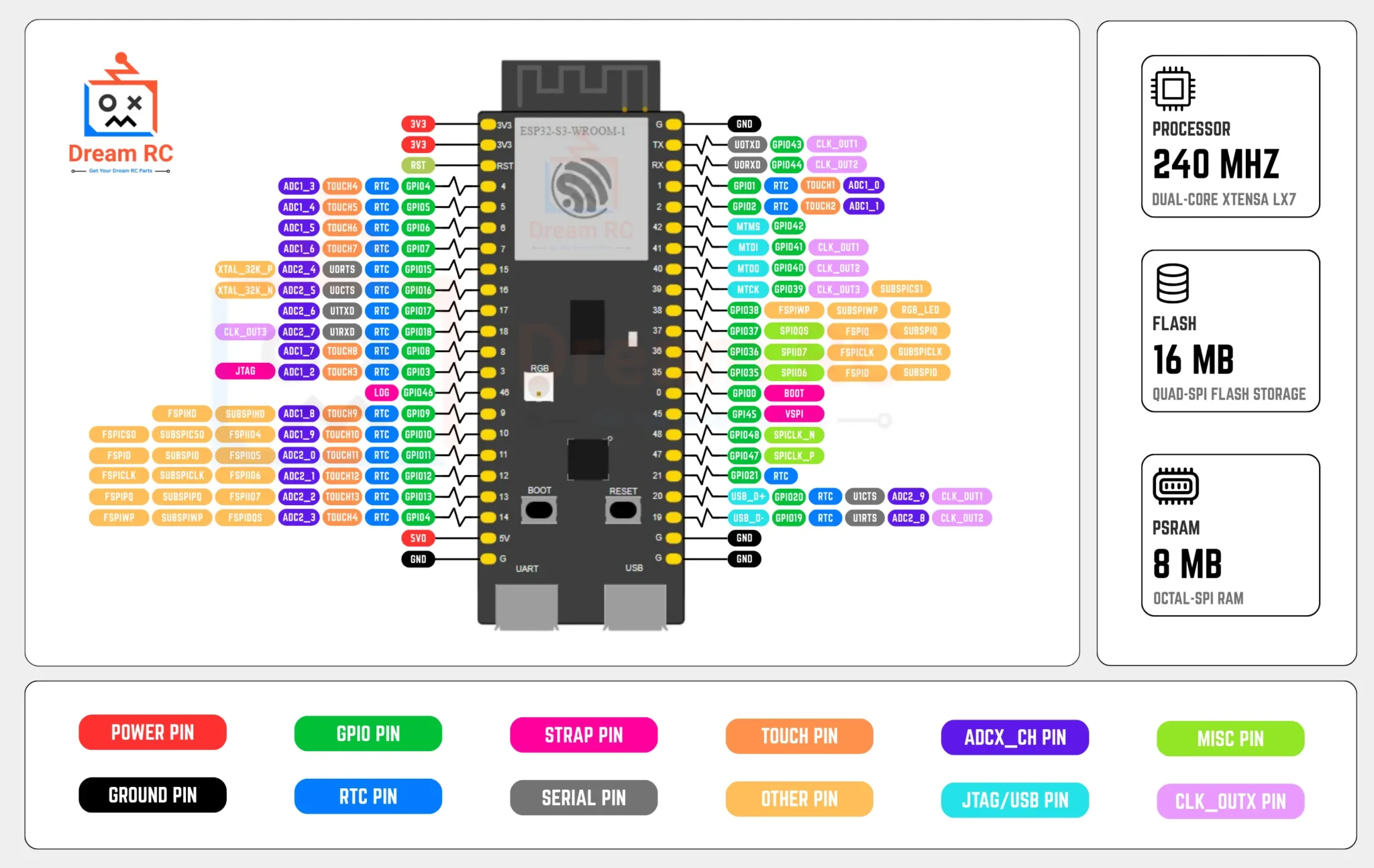1374x868 pixels.
Task: Click the ESP32-S3-WROOM-1 module shield
Action: tap(581, 188)
